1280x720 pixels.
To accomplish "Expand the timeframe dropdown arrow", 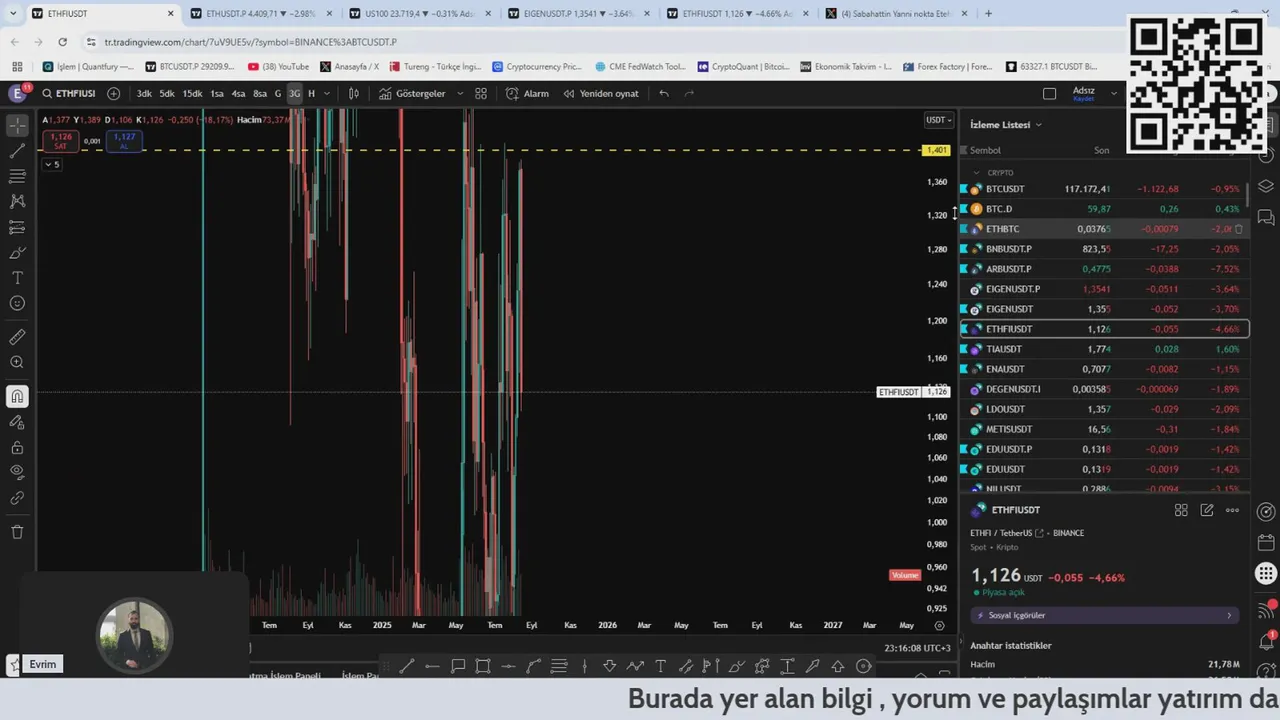I will (326, 93).
